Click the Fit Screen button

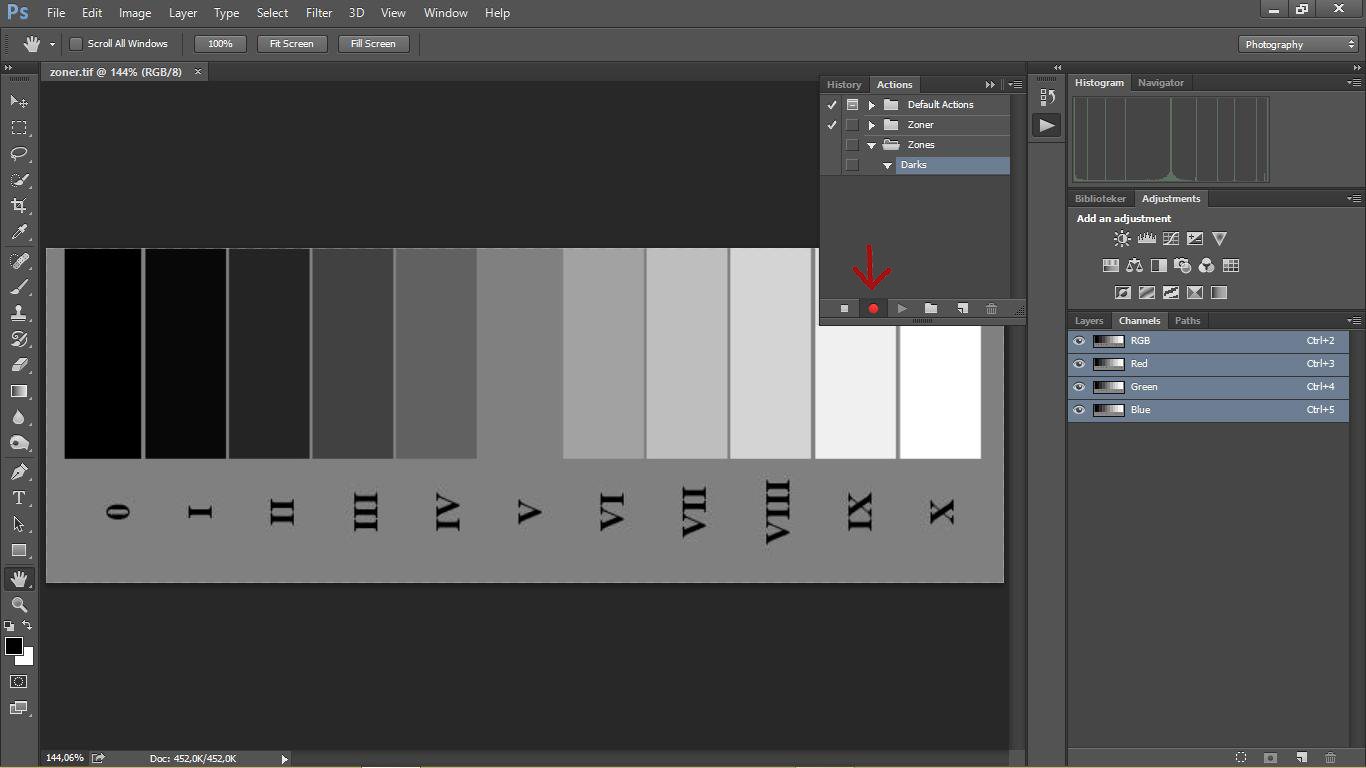point(292,44)
